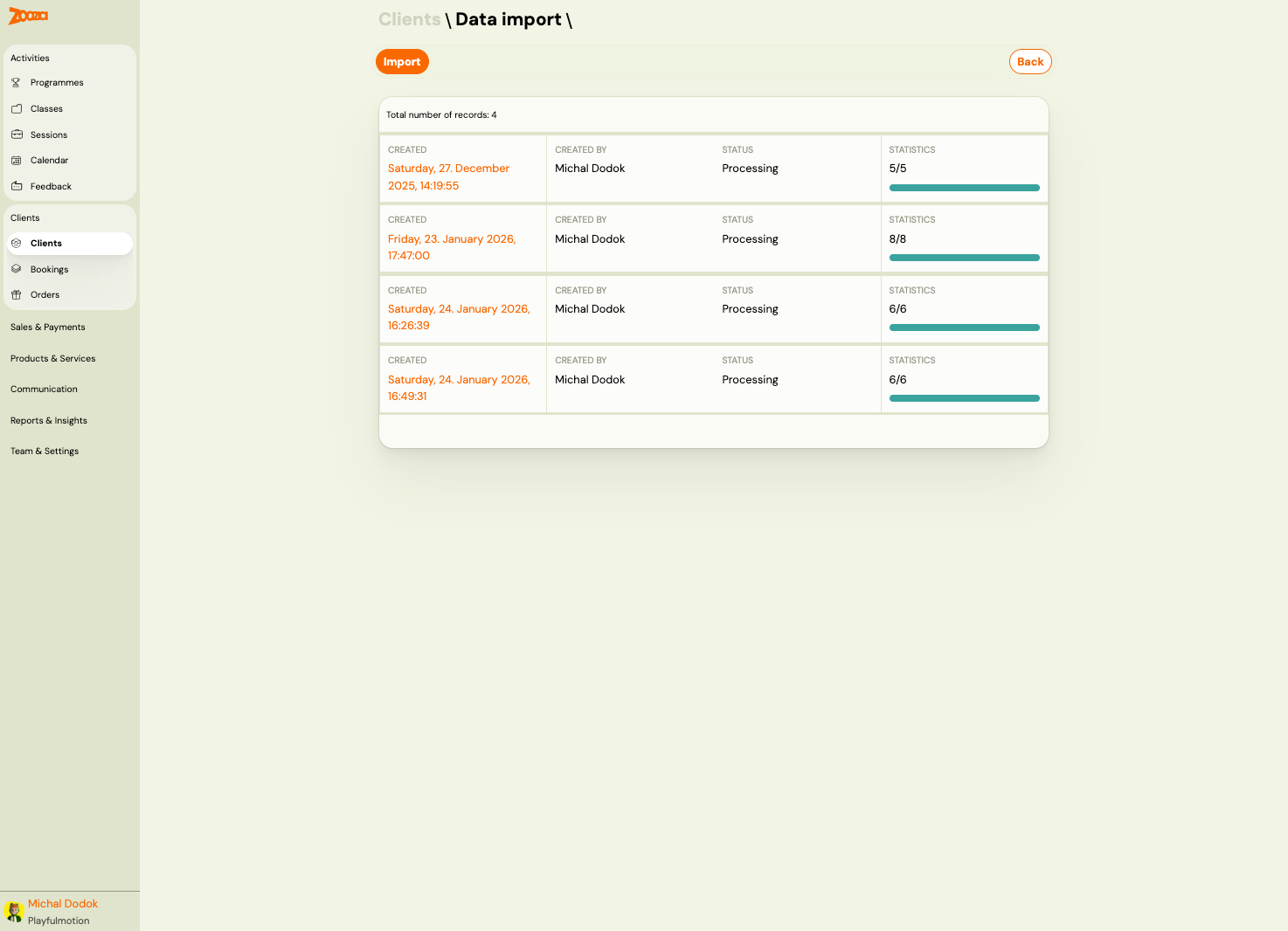
Task: Select the Programmes trophy icon
Action: 16,82
